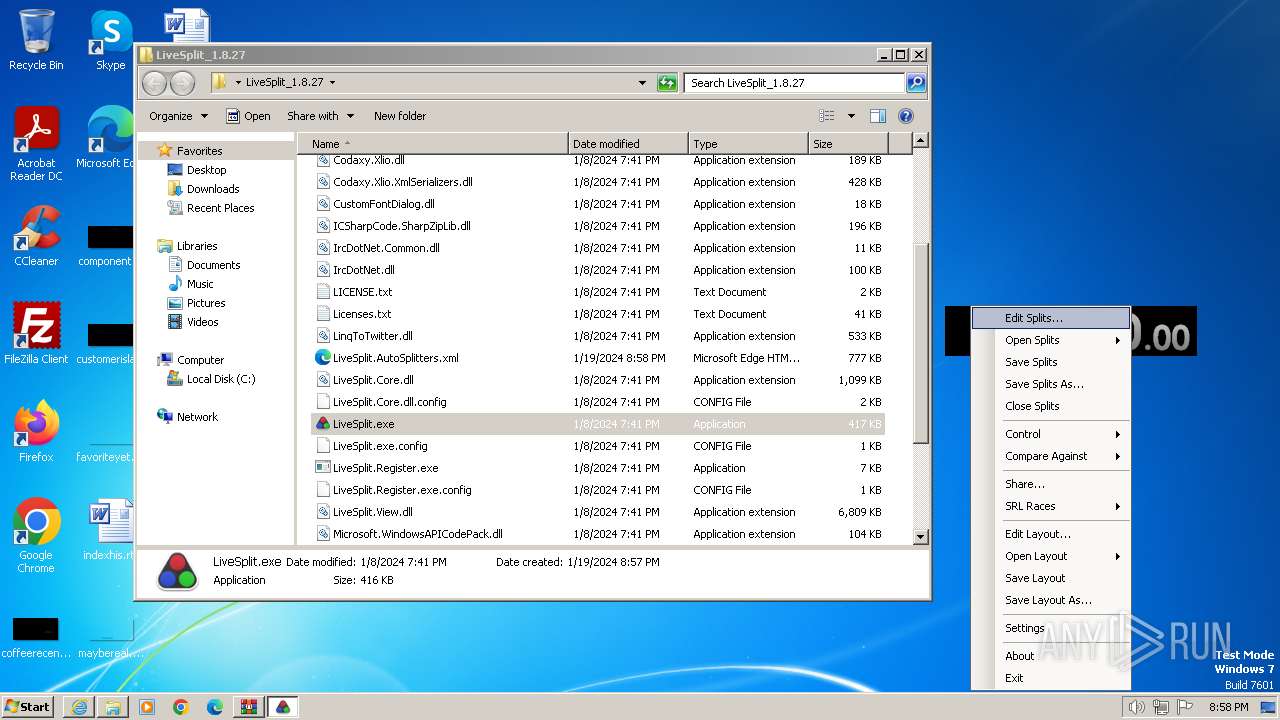Select Close Splits menu entry

click(x=1050, y=406)
